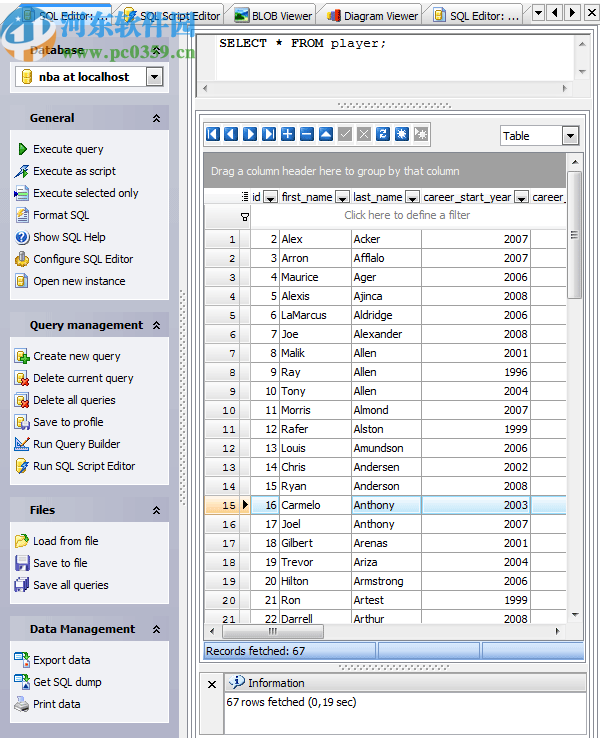The height and width of the screenshot is (738, 602).
Task: Click the cancel edit X button
Action: coord(364,135)
